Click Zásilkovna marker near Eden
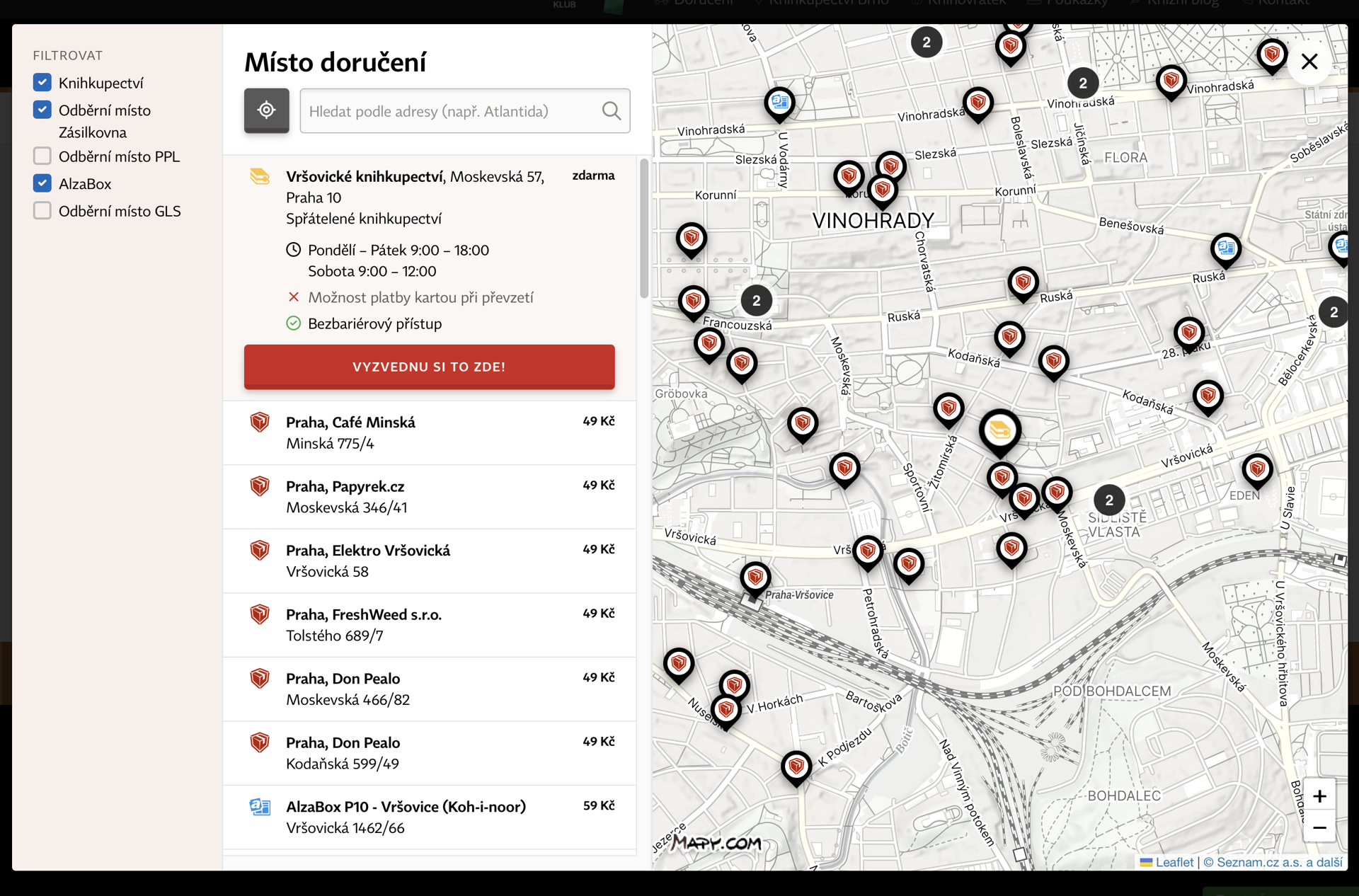The width and height of the screenshot is (1359, 896). point(1257,471)
